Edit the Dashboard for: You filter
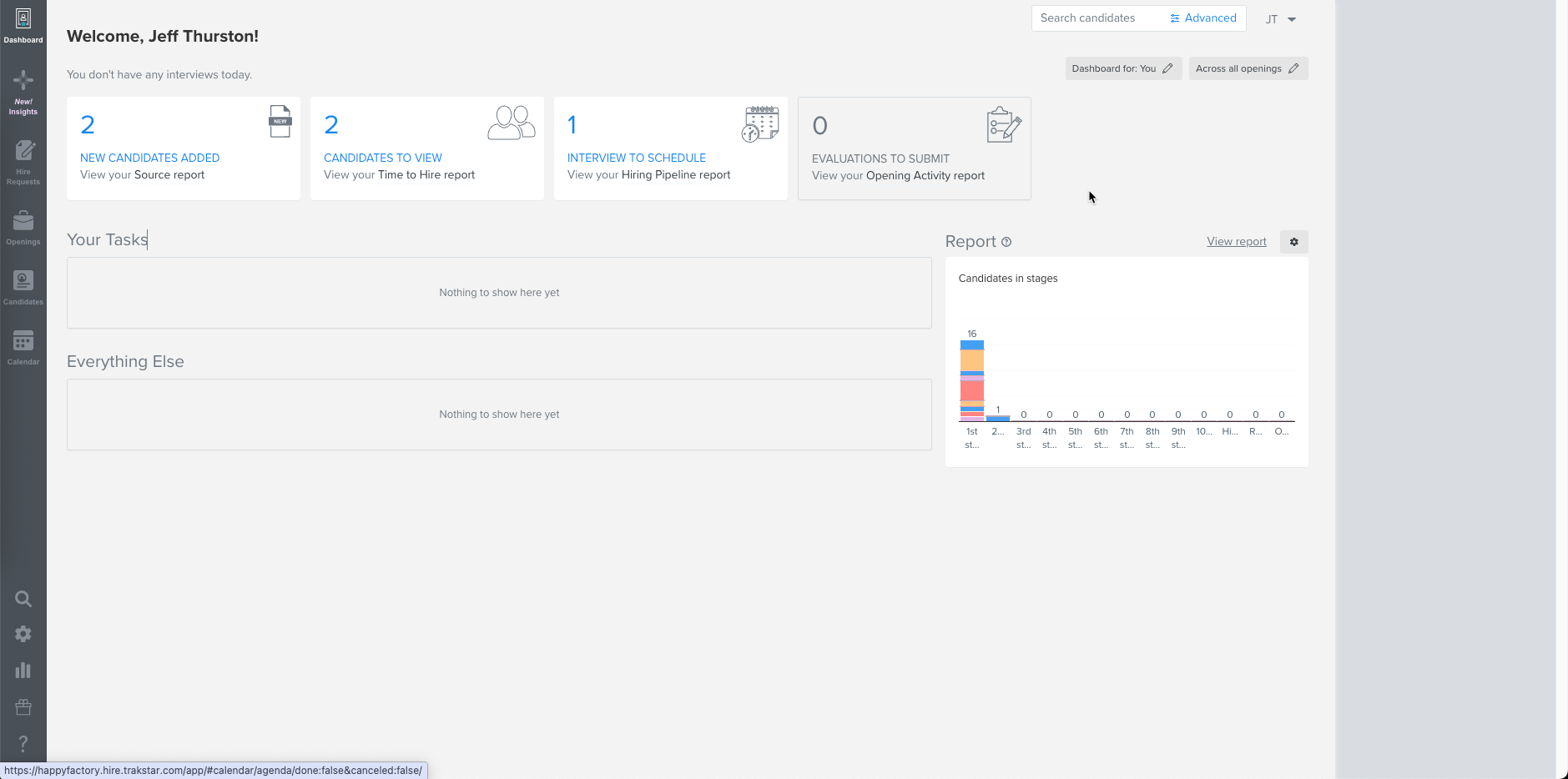 (1122, 68)
